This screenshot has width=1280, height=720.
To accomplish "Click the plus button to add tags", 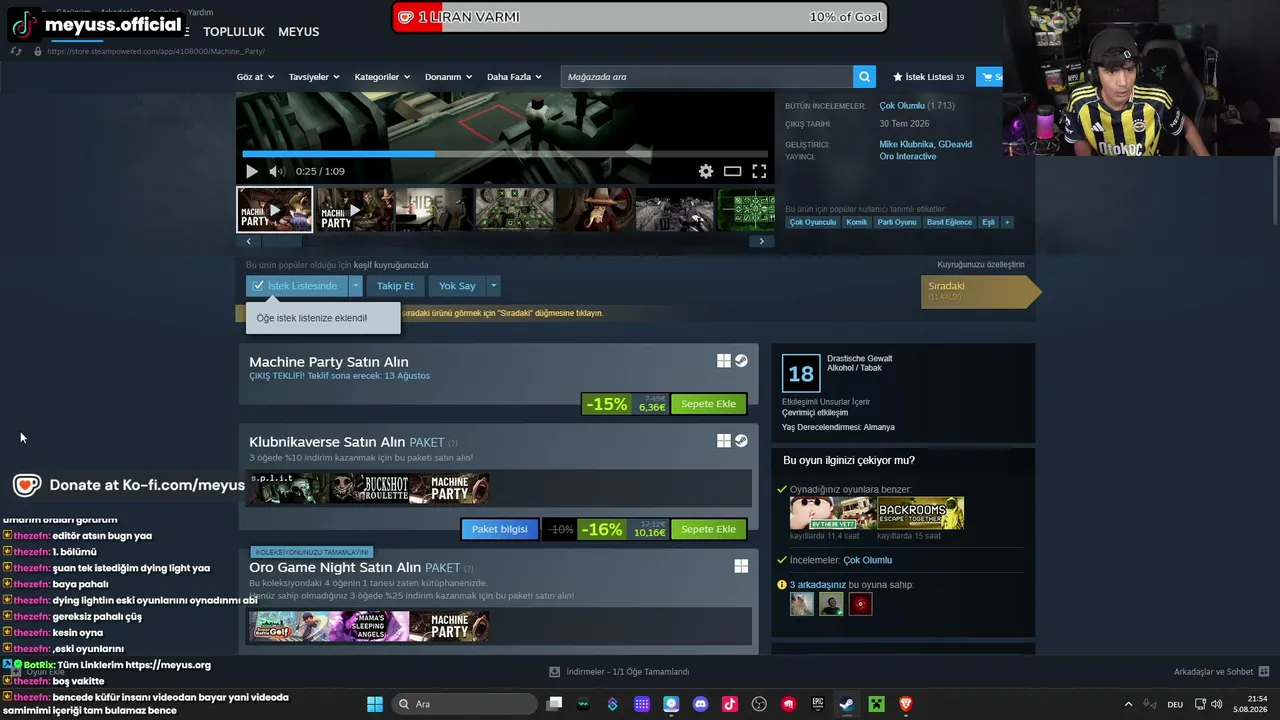I will click(x=1007, y=222).
